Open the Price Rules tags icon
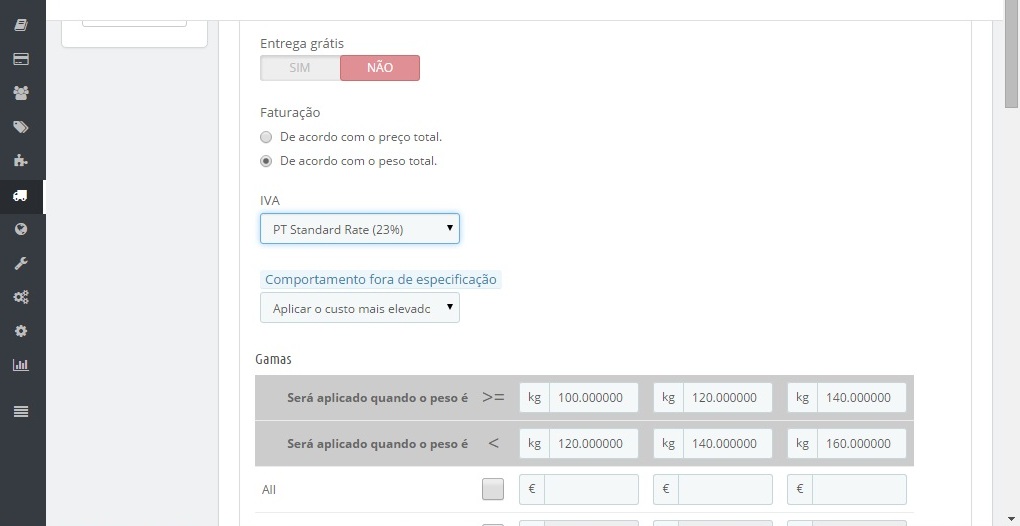This screenshot has height=526, width=1020. coord(21,127)
